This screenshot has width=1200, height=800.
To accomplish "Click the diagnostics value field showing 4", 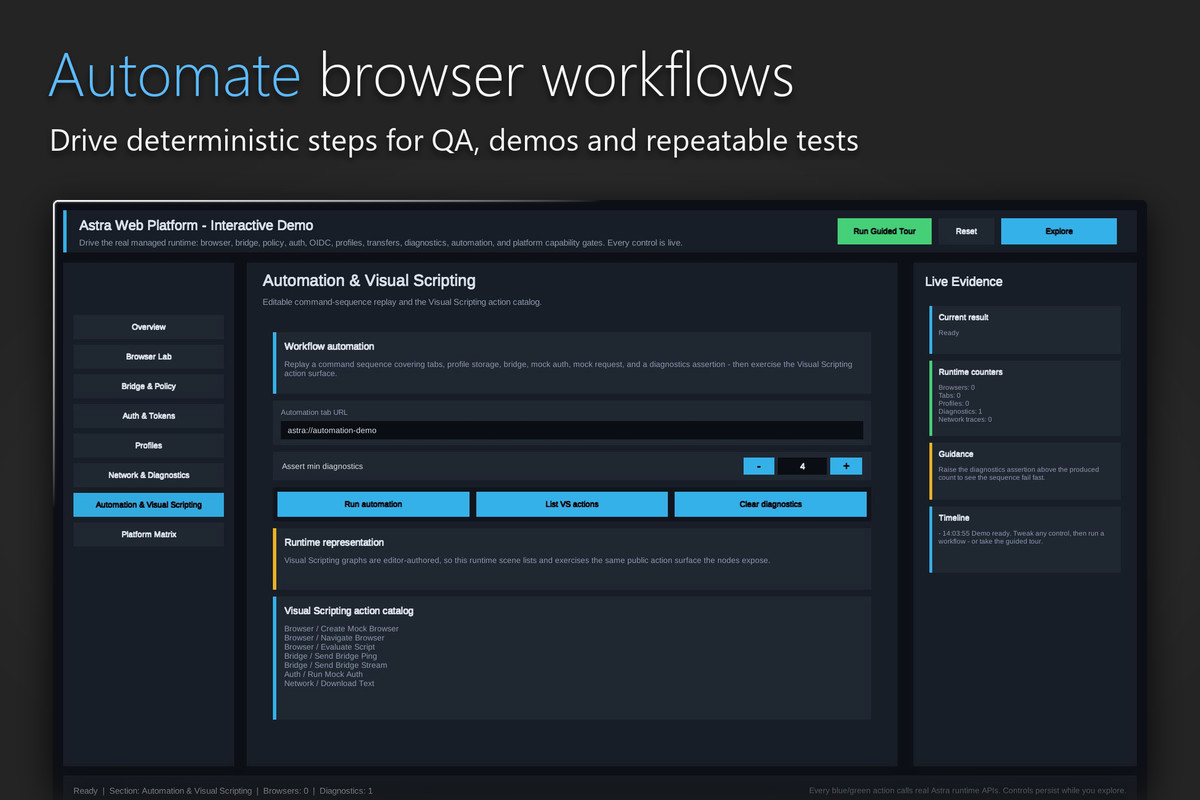I will (x=802, y=466).
